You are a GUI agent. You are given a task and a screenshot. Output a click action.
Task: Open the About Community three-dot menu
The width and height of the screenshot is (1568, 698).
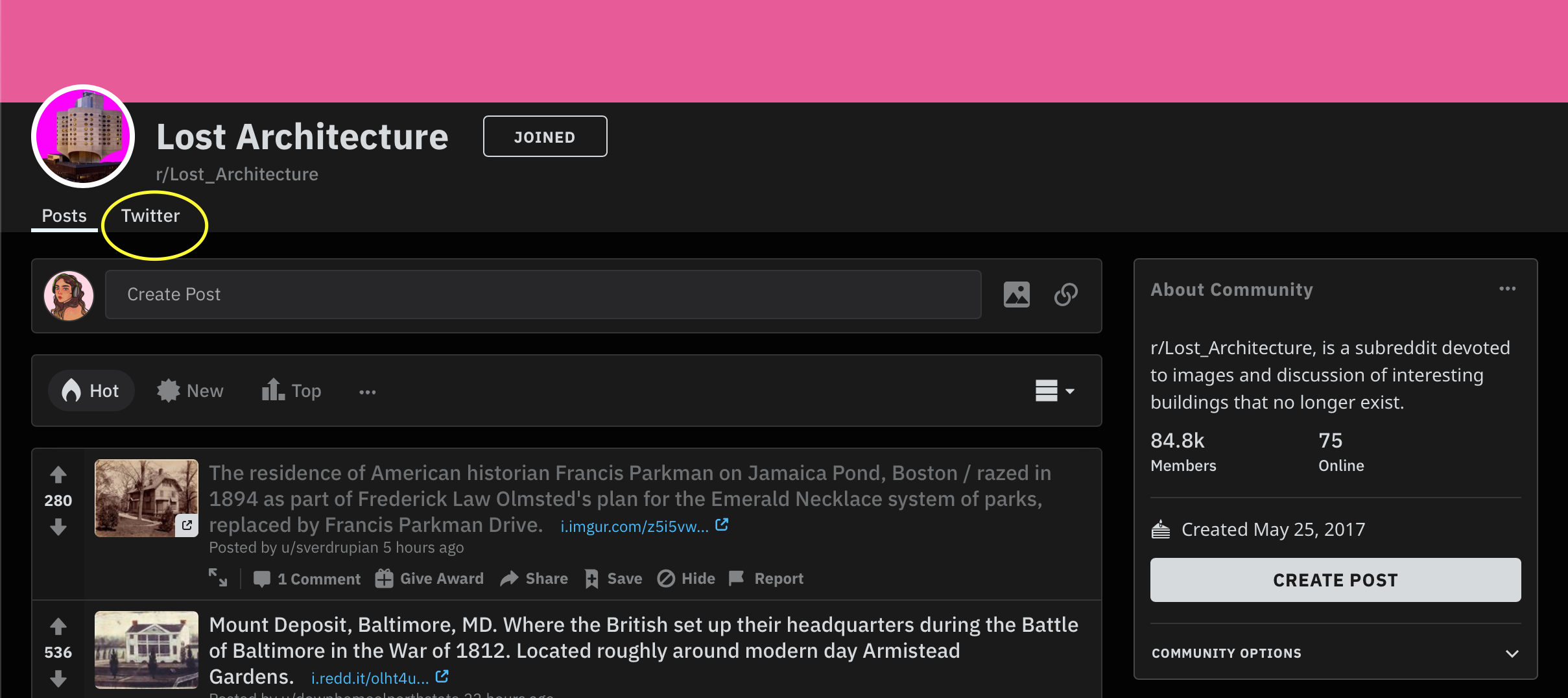click(x=1507, y=289)
